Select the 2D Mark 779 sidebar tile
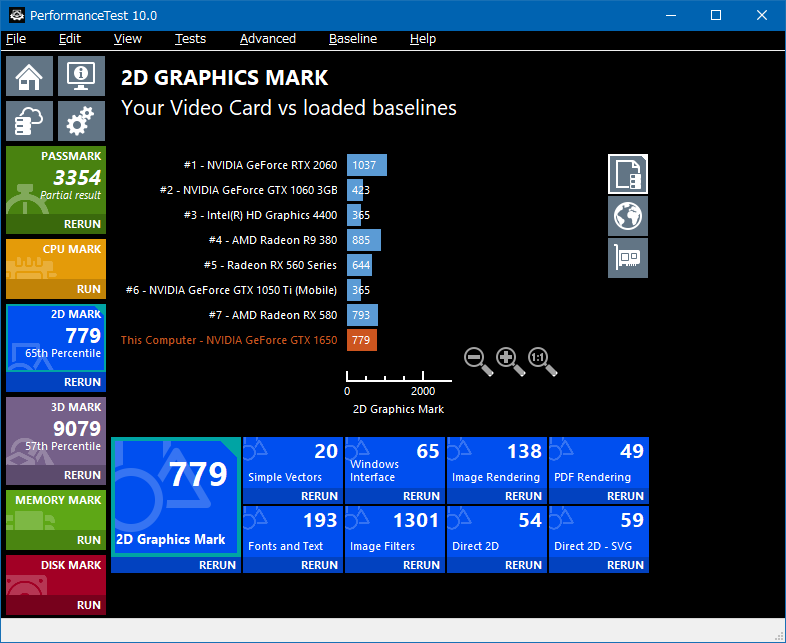This screenshot has height=643, width=786. [x=56, y=338]
